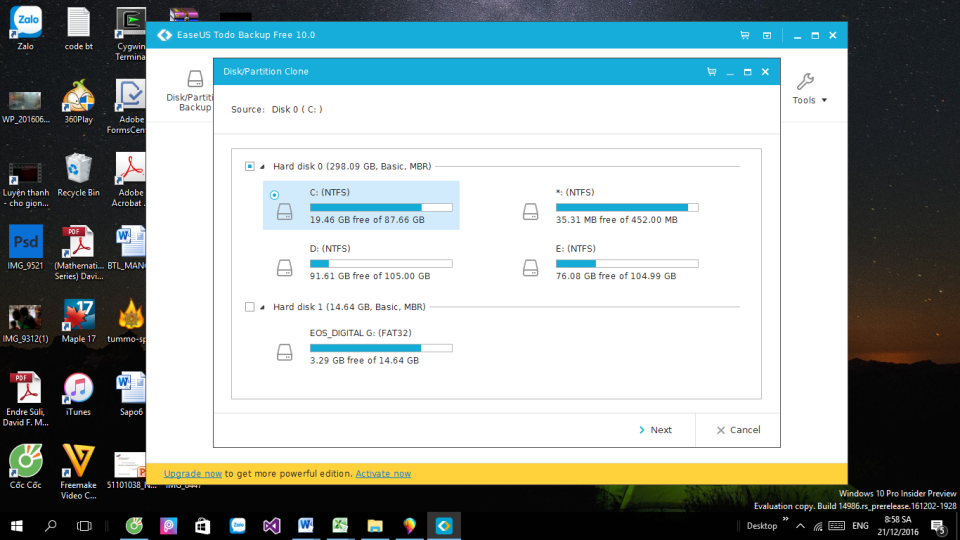Collapse the Hard disk 0 tree arrow
The image size is (960, 540).
[x=262, y=167]
